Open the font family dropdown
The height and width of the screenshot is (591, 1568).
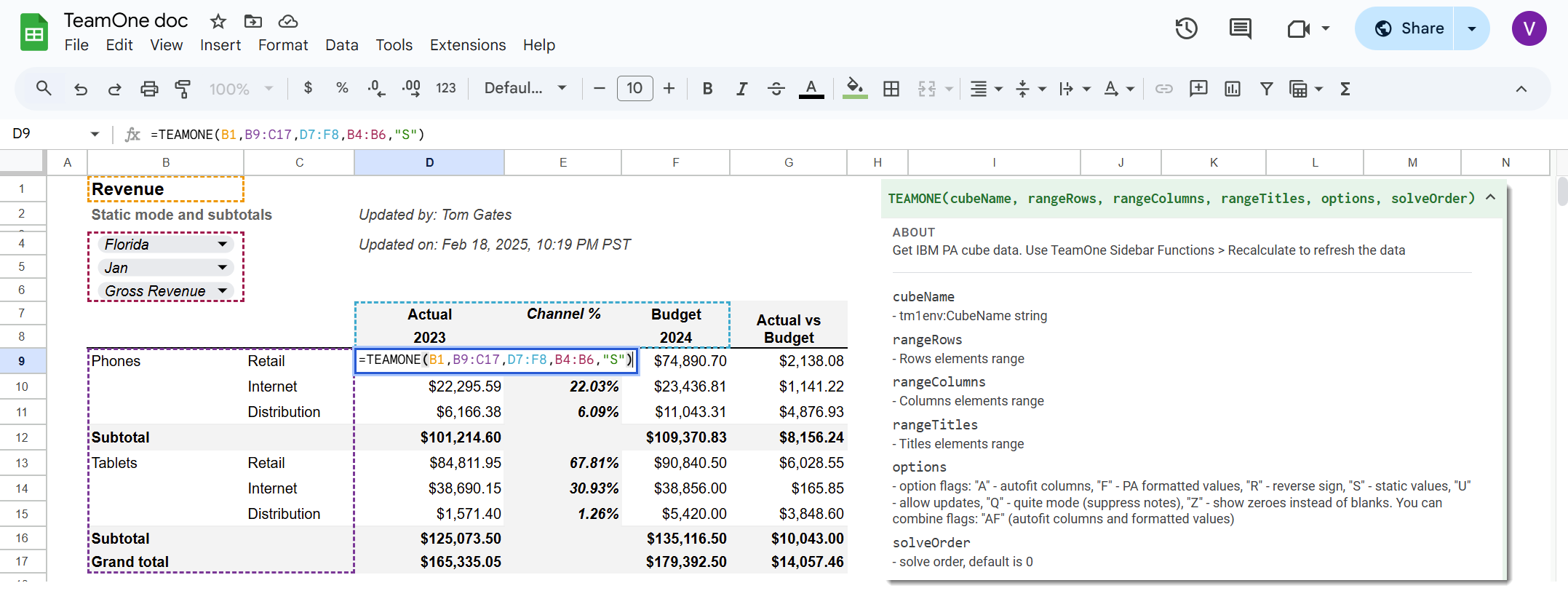(x=525, y=88)
